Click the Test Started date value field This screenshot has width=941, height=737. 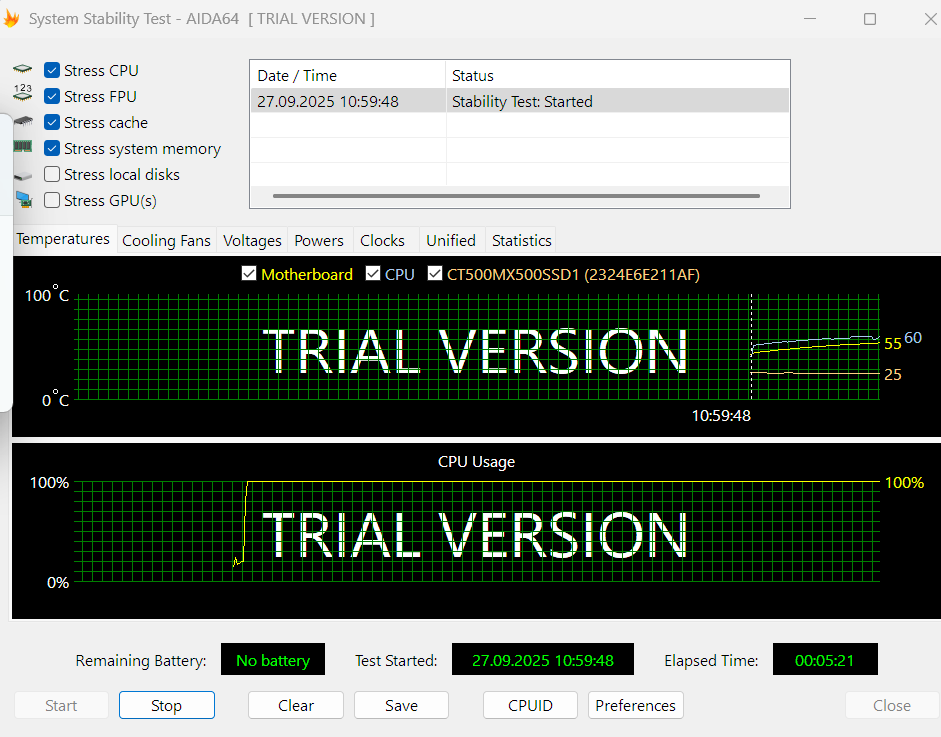coord(543,660)
